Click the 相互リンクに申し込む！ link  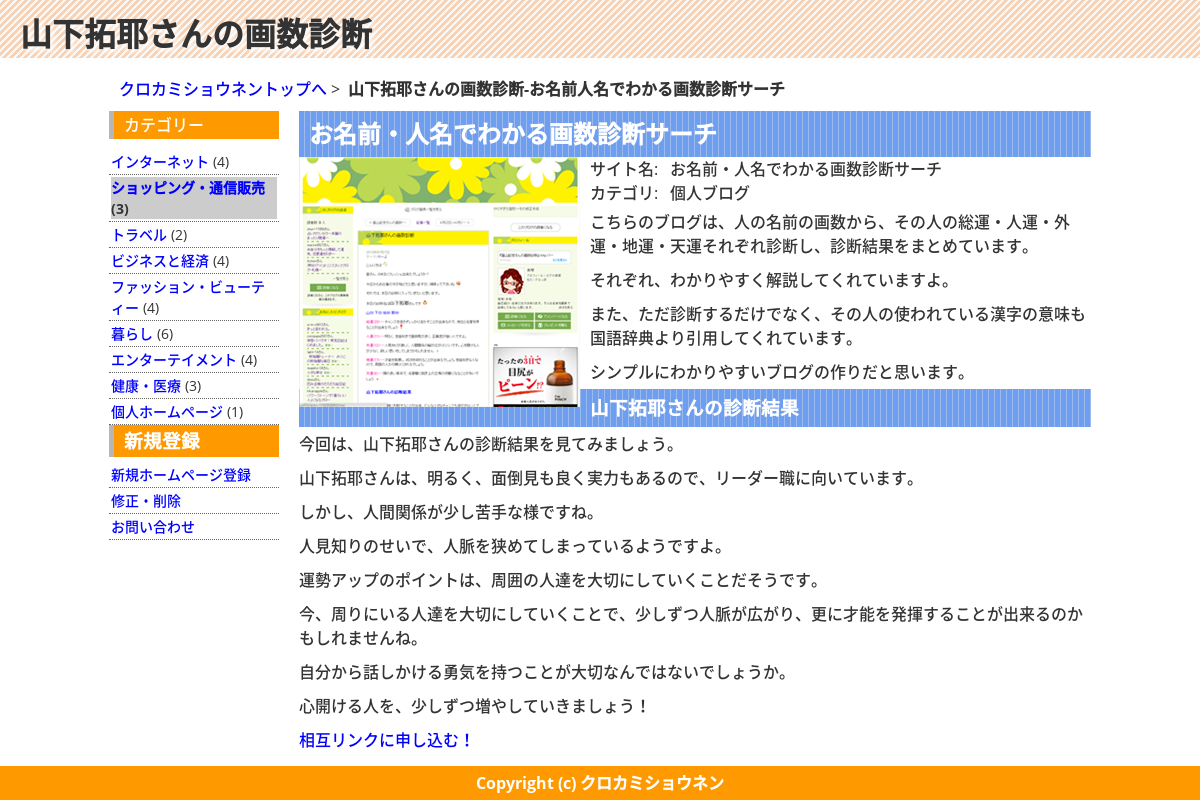(386, 740)
